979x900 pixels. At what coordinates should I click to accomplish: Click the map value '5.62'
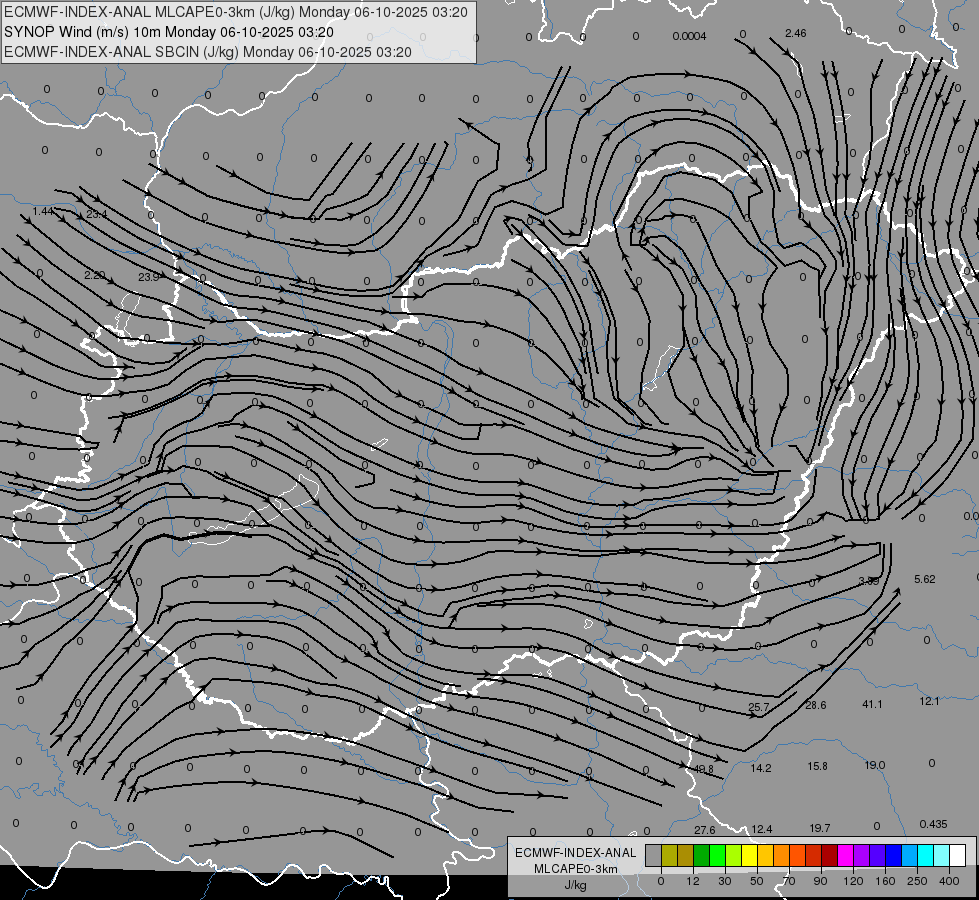[x=925, y=579]
